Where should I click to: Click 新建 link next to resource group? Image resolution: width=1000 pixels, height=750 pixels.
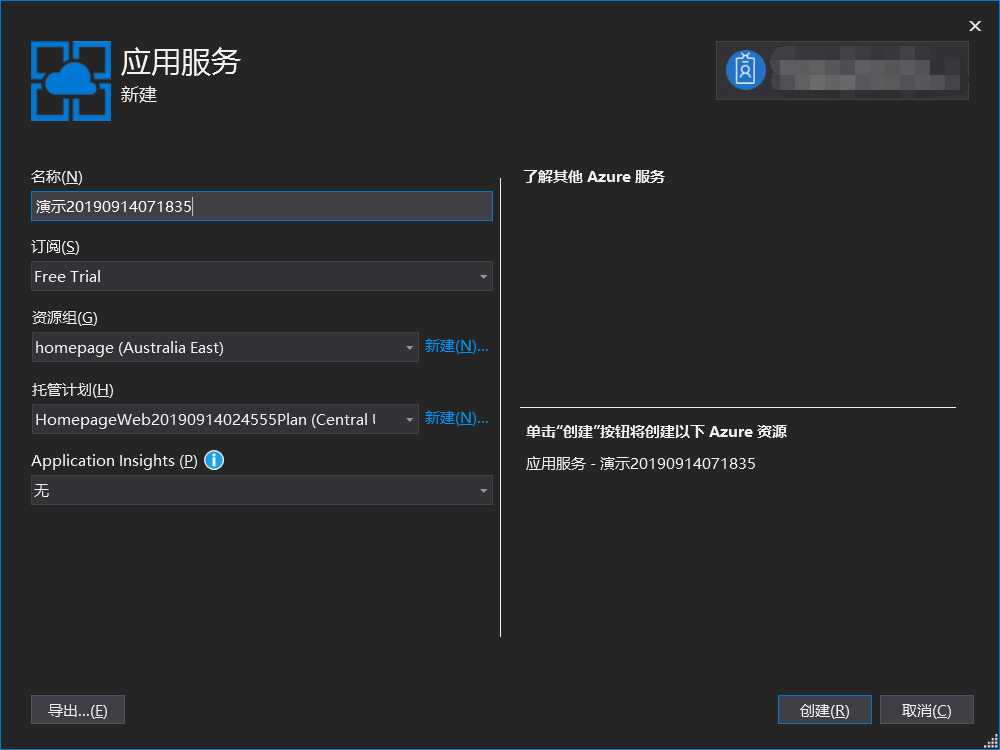click(x=456, y=346)
